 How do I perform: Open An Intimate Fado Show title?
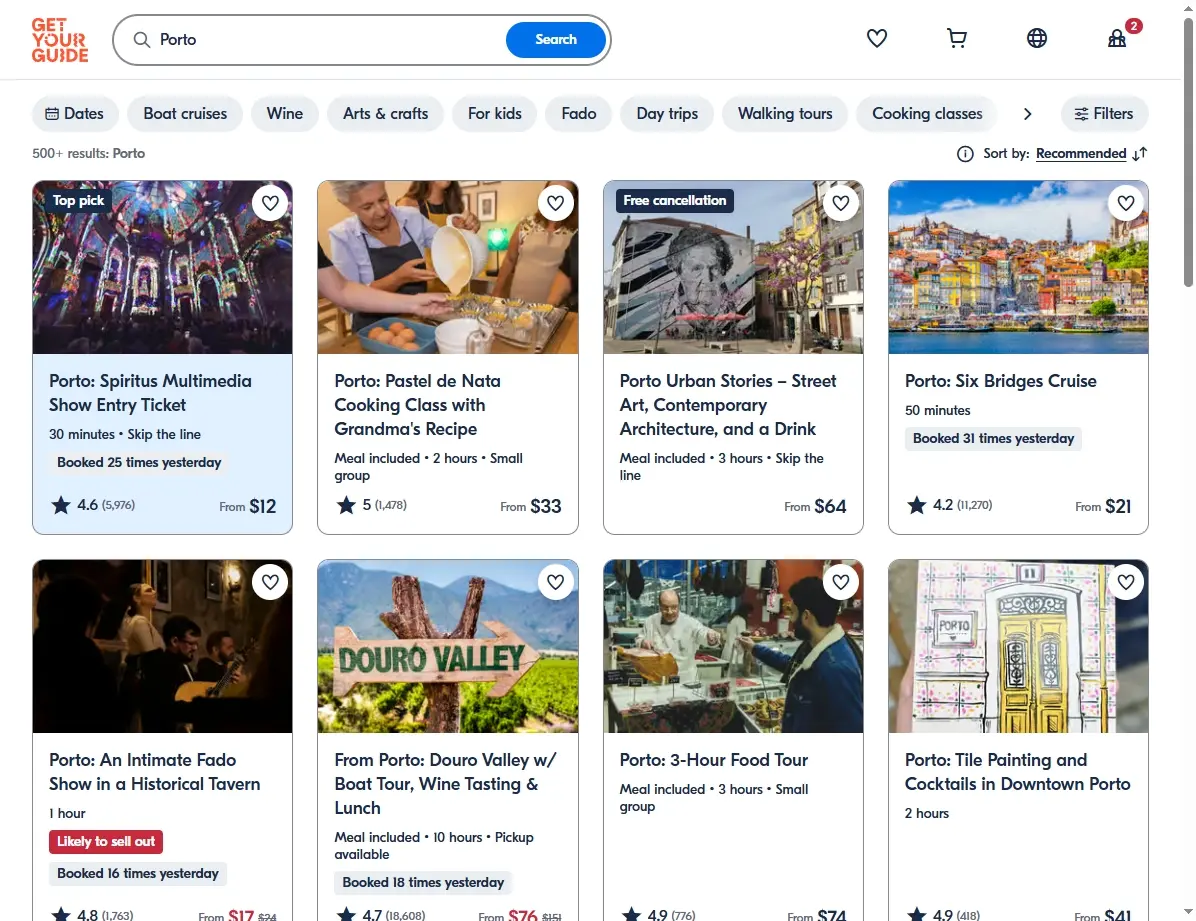[x=155, y=772]
